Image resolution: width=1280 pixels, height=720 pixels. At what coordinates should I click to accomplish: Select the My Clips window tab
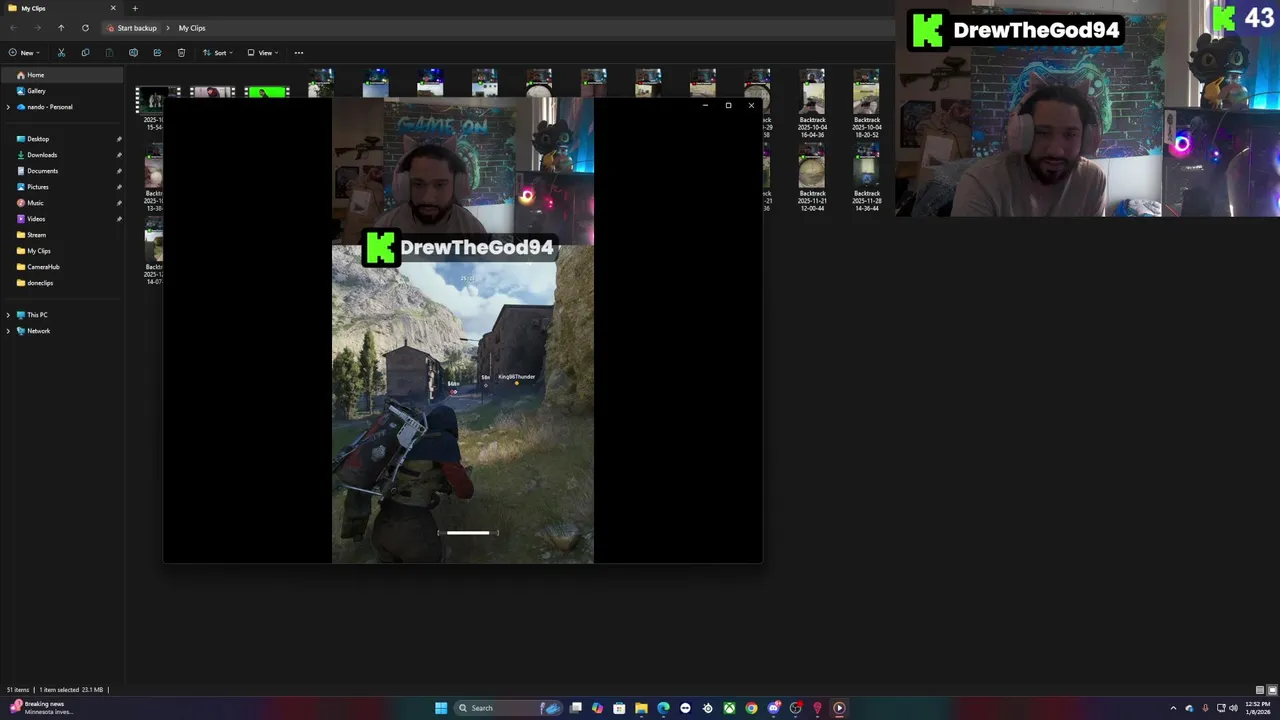(62, 8)
